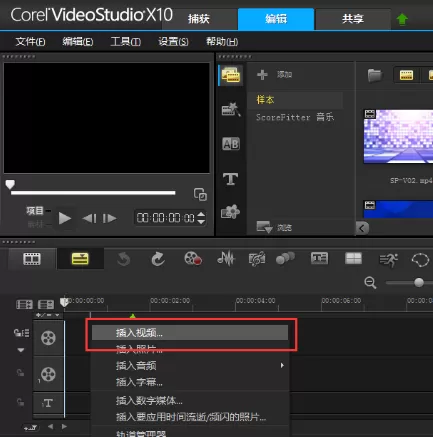Click the import media folder icon

point(375,75)
